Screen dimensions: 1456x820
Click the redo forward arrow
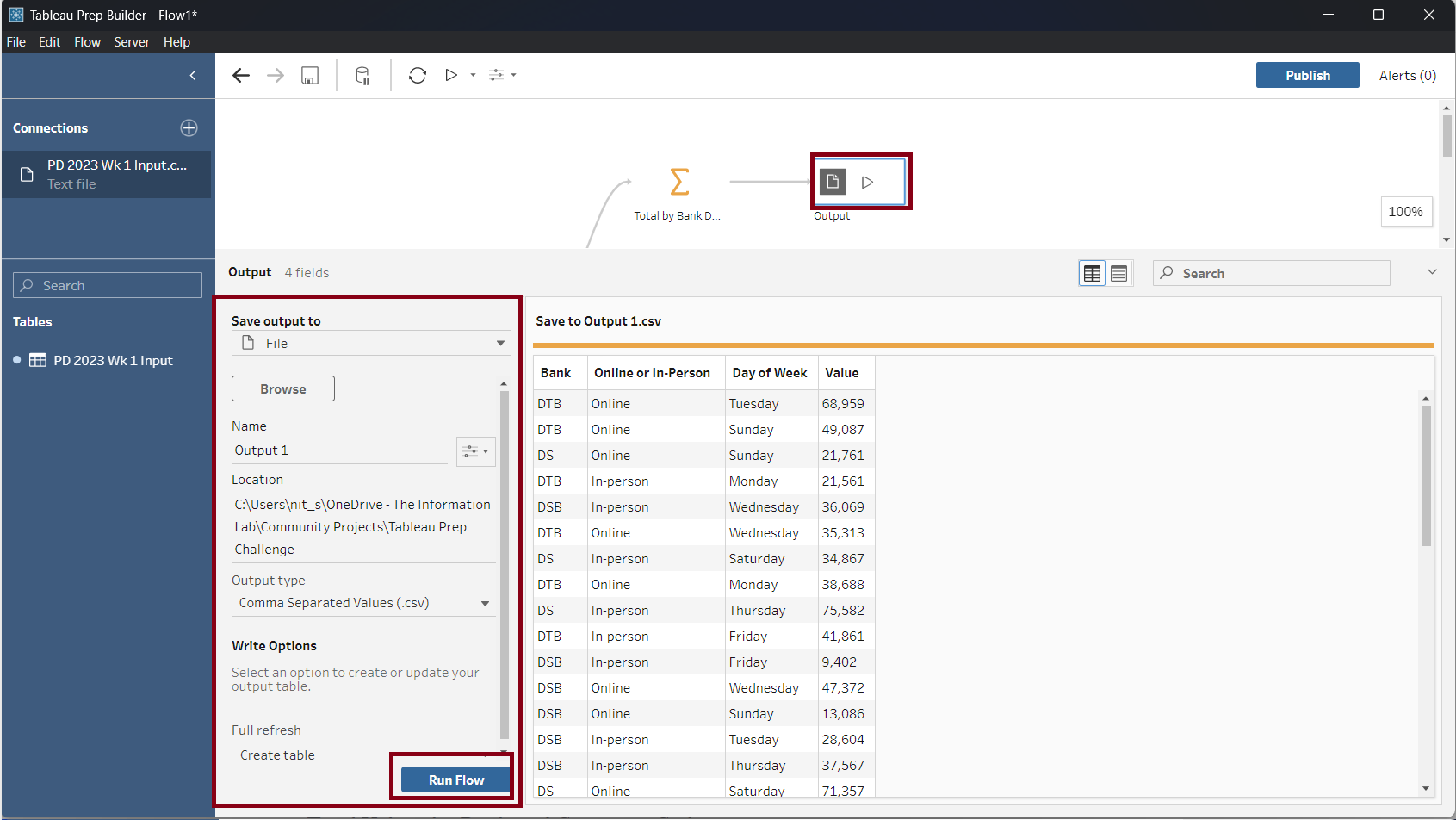[x=276, y=76]
